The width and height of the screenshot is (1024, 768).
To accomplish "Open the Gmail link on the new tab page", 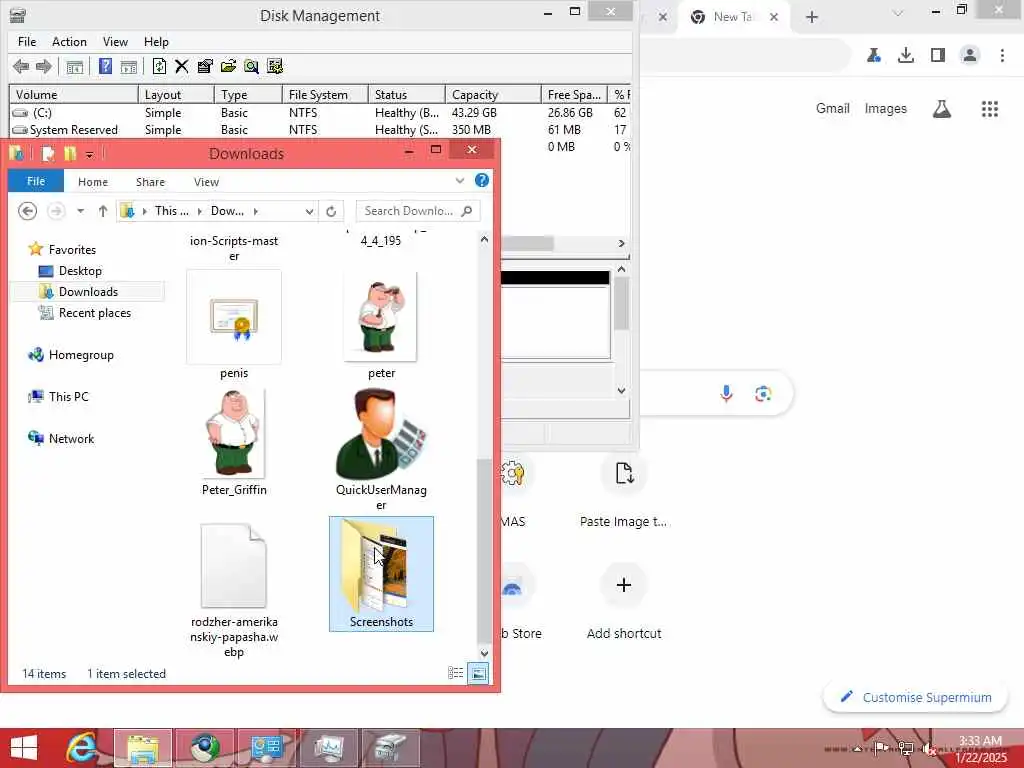I will pyautogui.click(x=833, y=108).
